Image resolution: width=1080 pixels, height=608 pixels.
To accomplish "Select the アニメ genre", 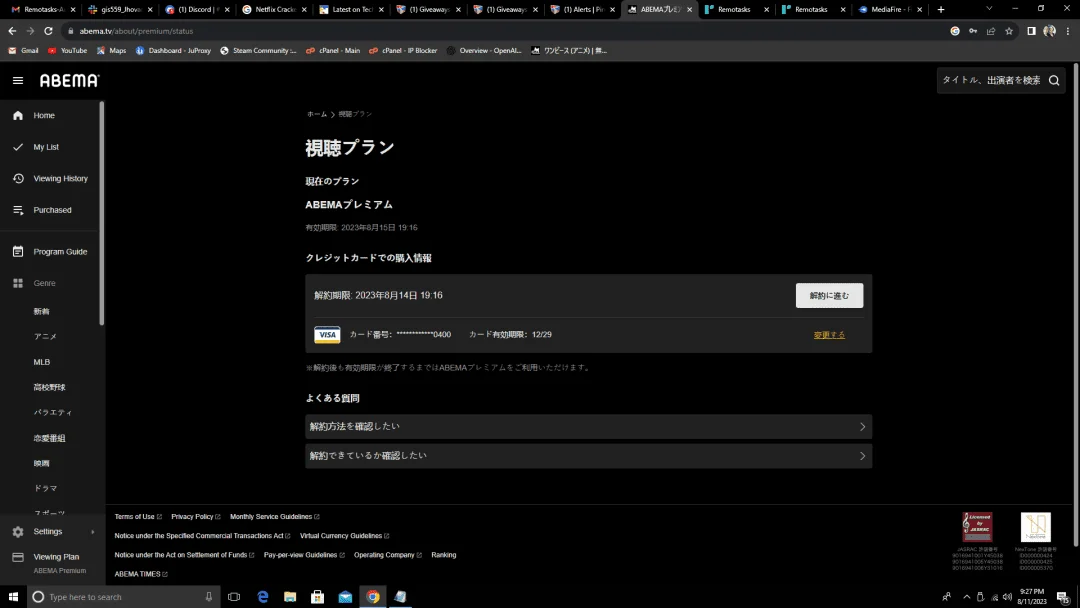I will 45,337.
